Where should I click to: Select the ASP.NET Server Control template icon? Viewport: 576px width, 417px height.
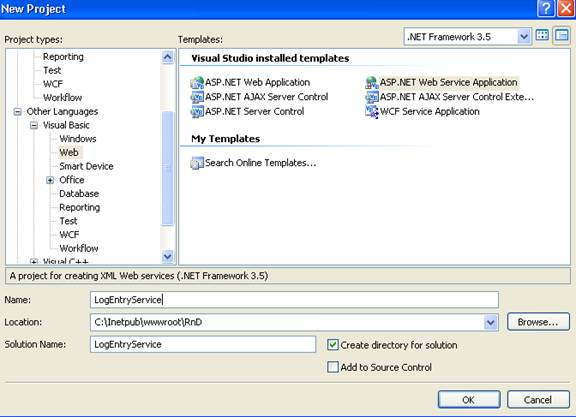197,111
